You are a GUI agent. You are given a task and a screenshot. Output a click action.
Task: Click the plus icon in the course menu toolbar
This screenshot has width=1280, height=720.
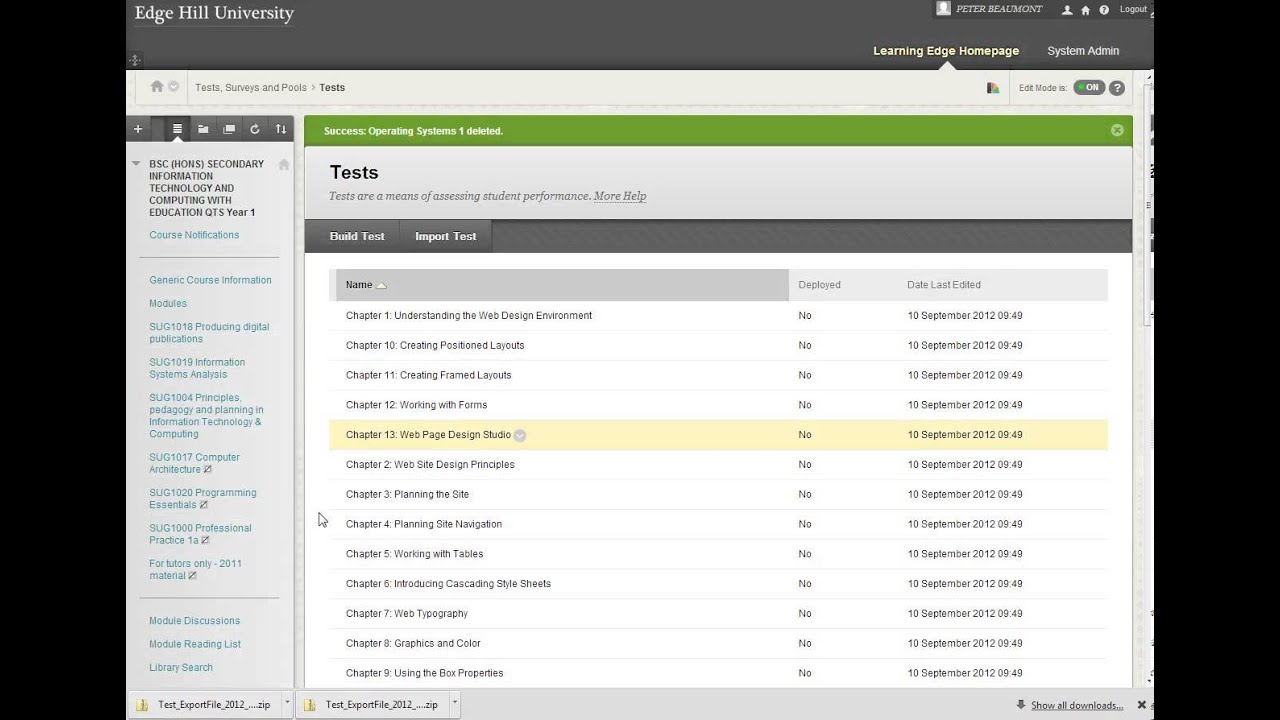tap(138, 129)
